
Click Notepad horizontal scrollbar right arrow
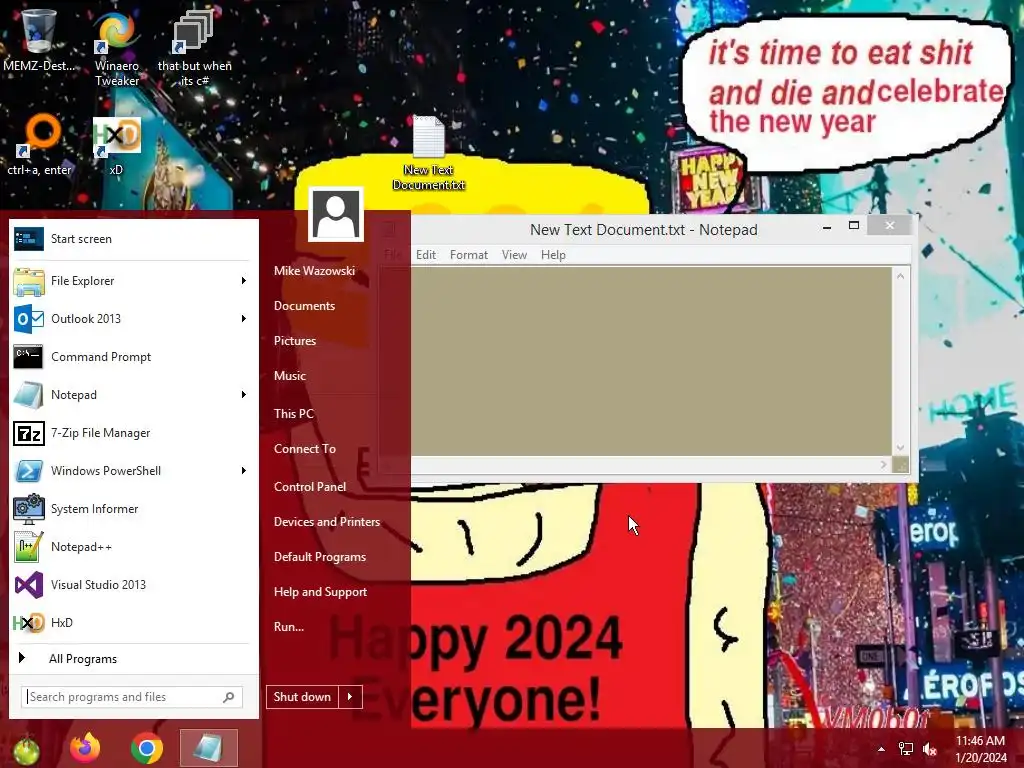pos(883,464)
